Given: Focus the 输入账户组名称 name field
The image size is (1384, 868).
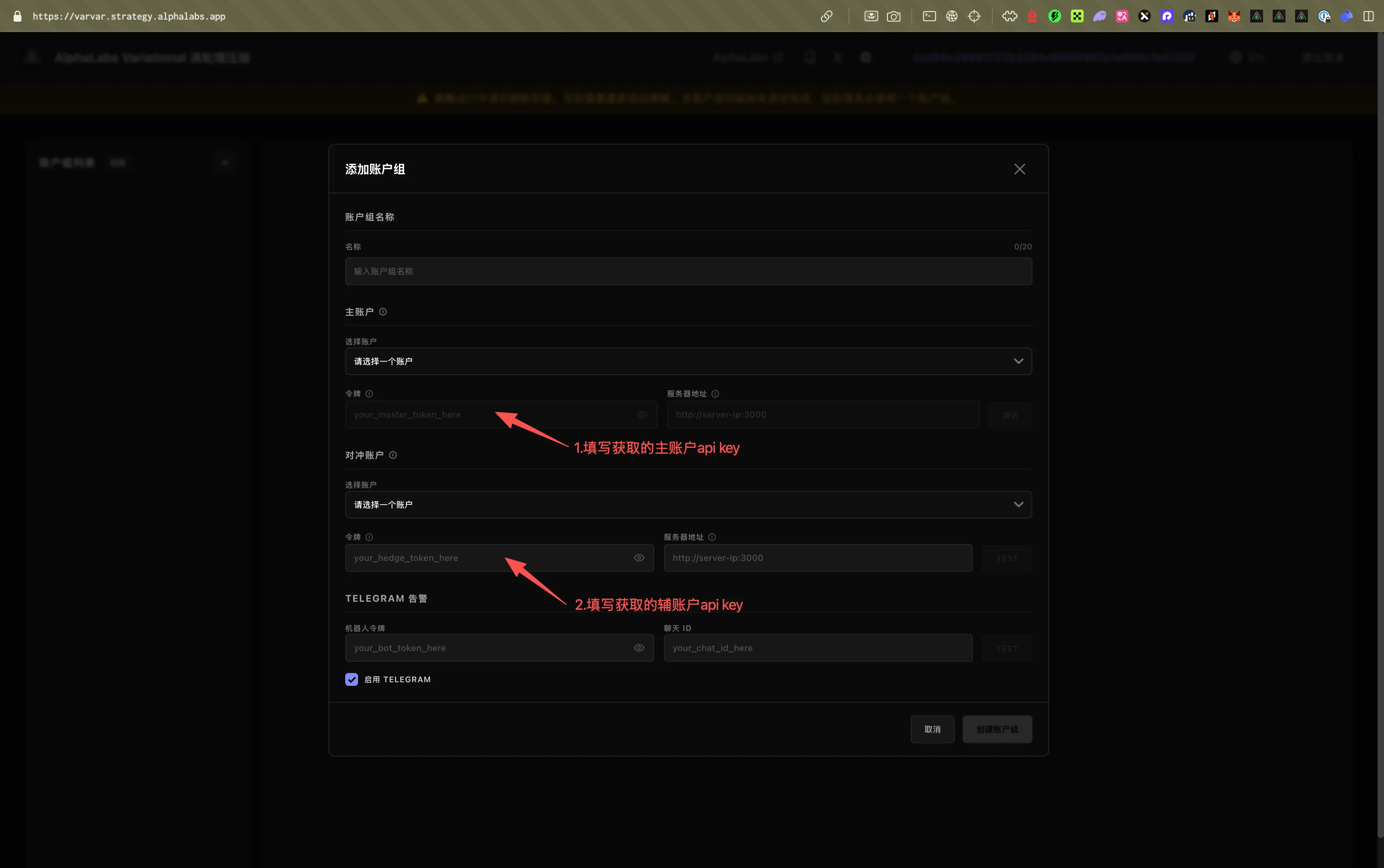Looking at the screenshot, I should [x=688, y=271].
